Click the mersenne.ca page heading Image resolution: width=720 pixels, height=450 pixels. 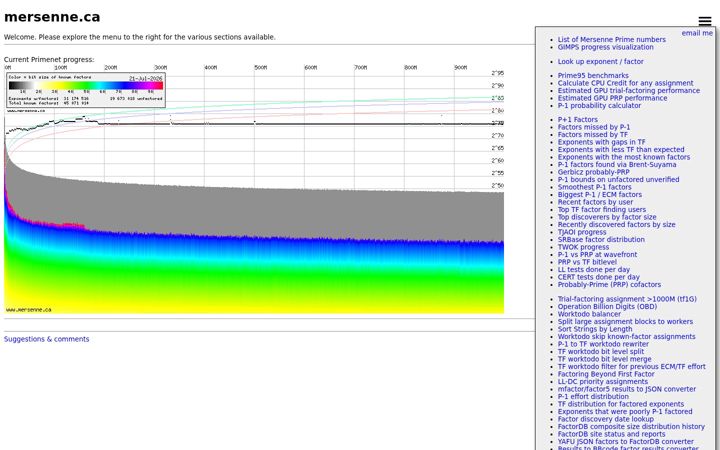[52, 17]
